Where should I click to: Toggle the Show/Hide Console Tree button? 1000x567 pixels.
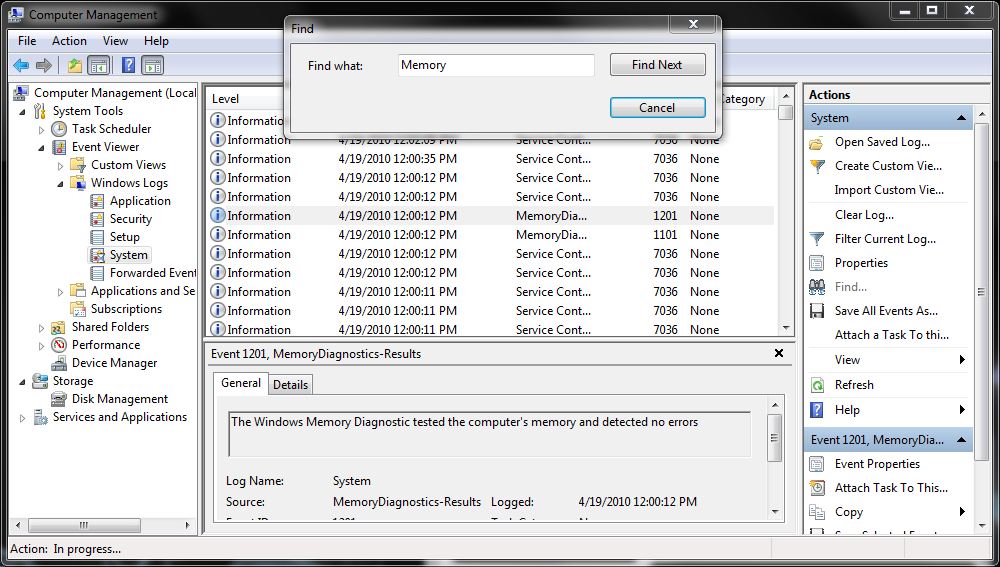[x=99, y=66]
